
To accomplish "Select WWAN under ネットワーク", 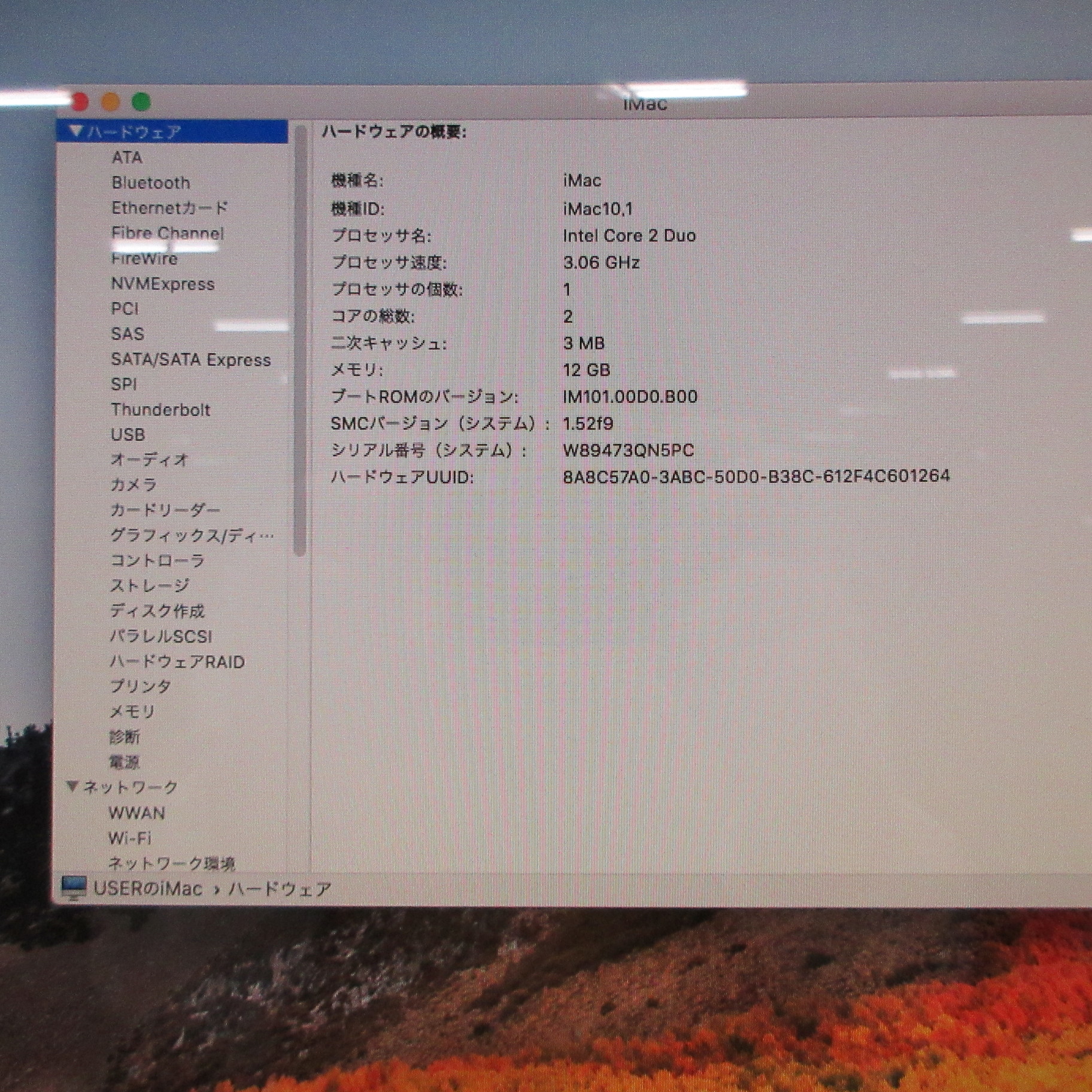I will click(137, 813).
